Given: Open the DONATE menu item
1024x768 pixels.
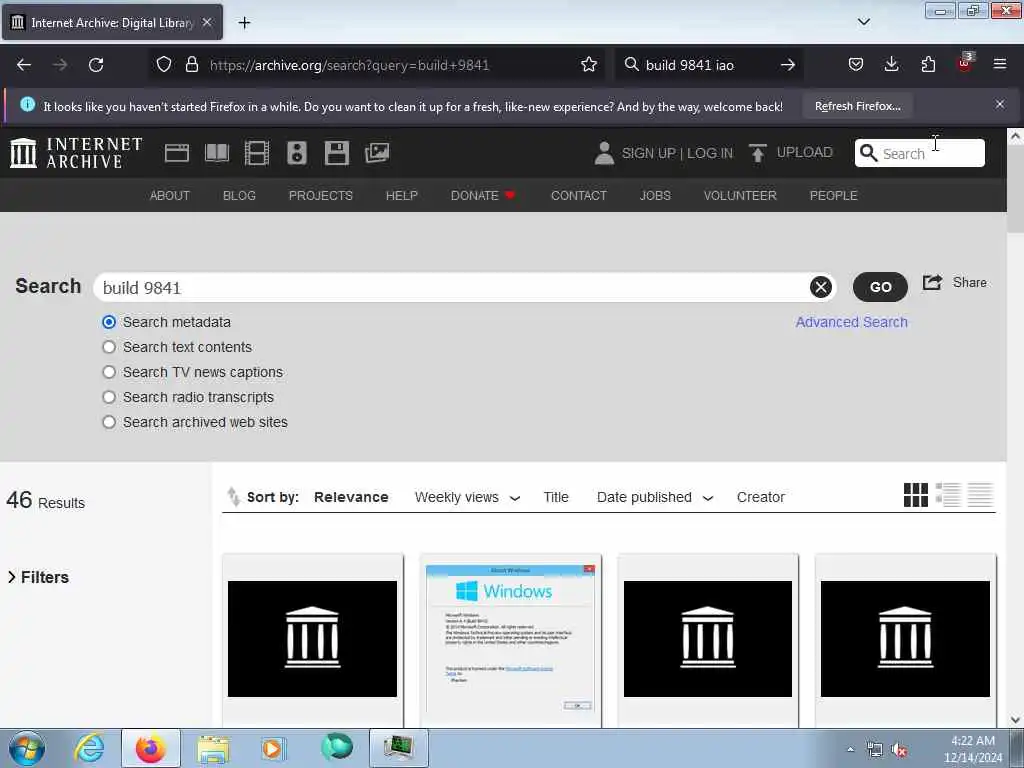Looking at the screenshot, I should click(483, 195).
